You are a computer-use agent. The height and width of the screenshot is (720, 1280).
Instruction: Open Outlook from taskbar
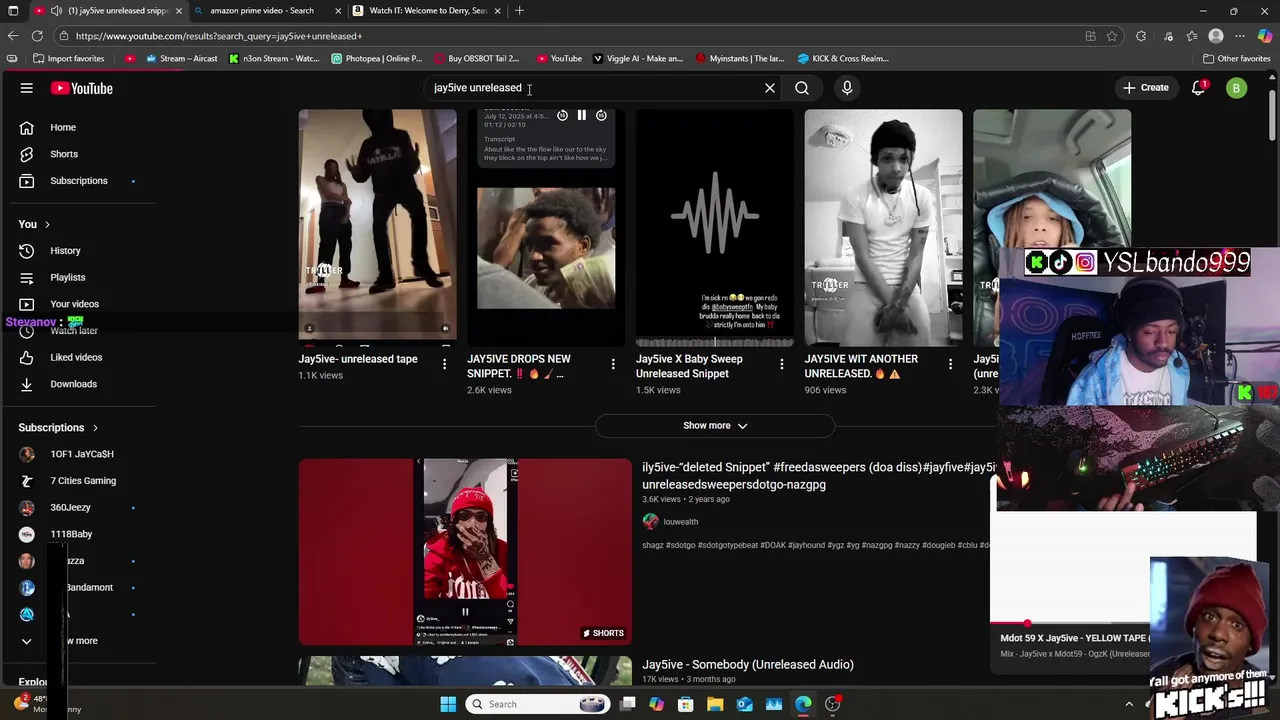(x=744, y=704)
